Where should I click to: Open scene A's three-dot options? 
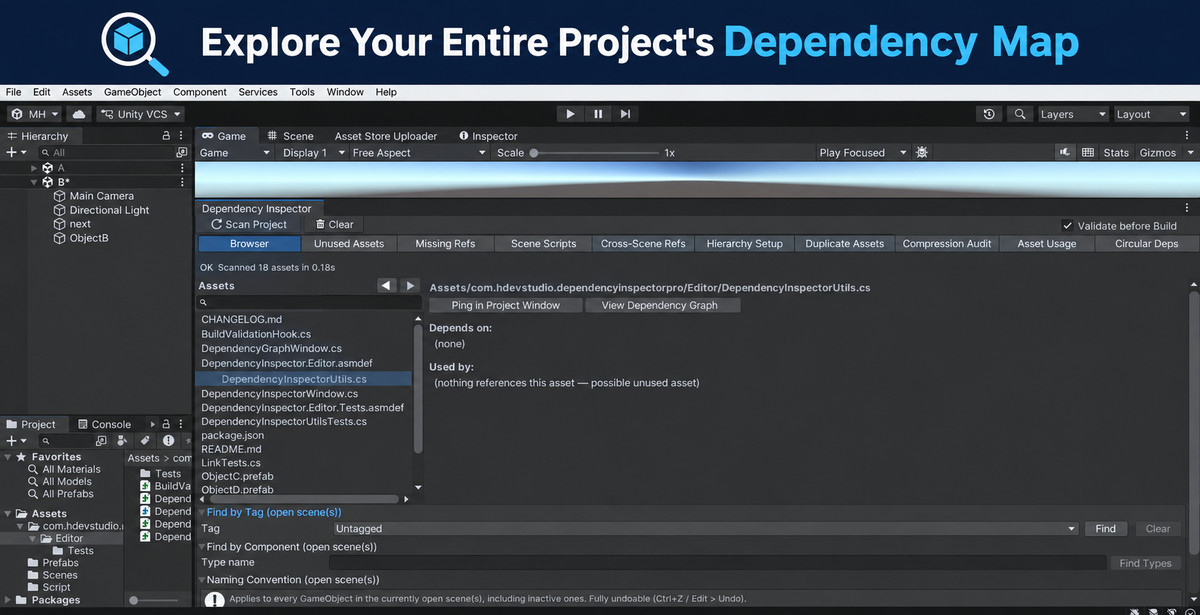tap(182, 168)
